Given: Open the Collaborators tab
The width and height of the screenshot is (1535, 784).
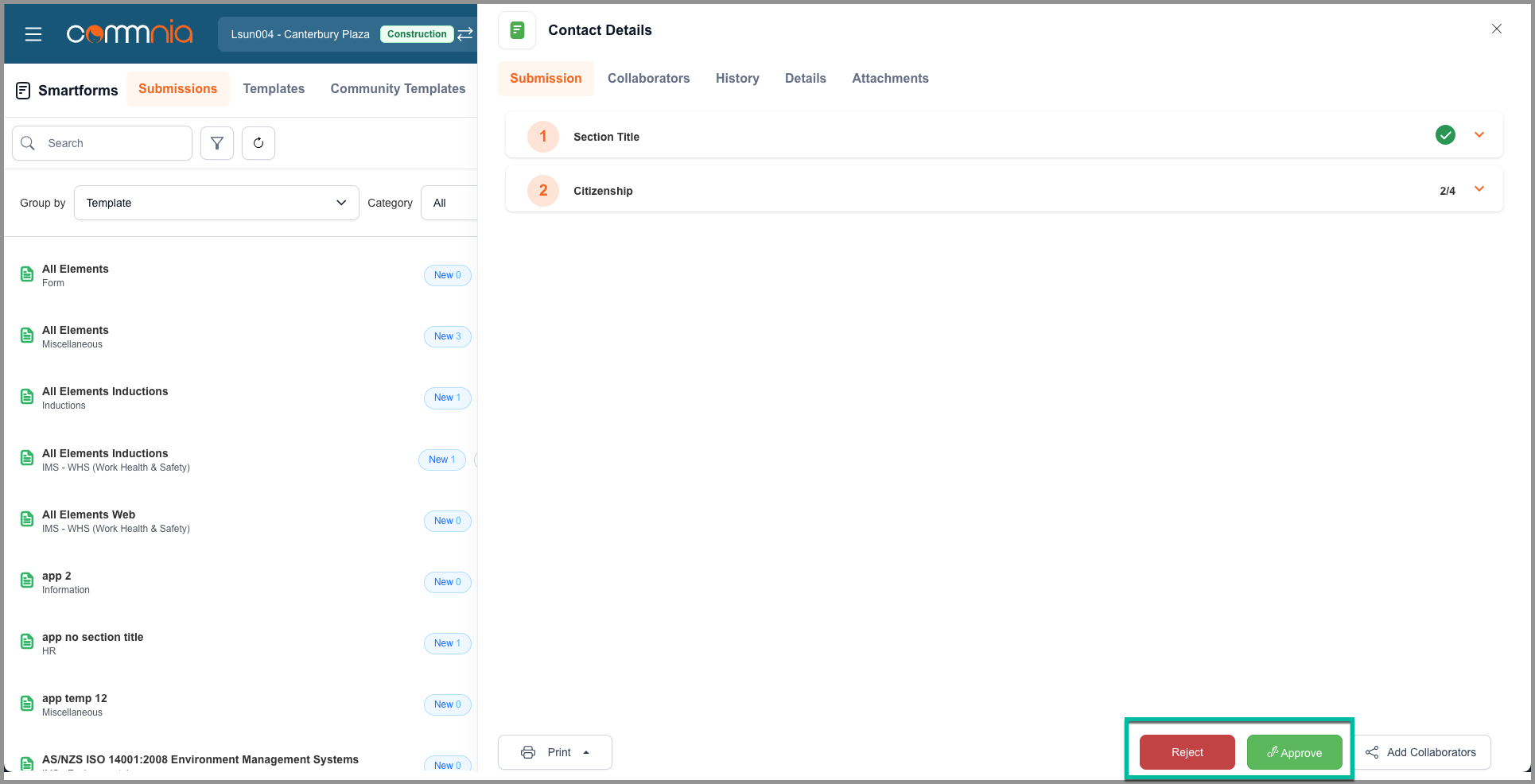Looking at the screenshot, I should pyautogui.click(x=648, y=79).
